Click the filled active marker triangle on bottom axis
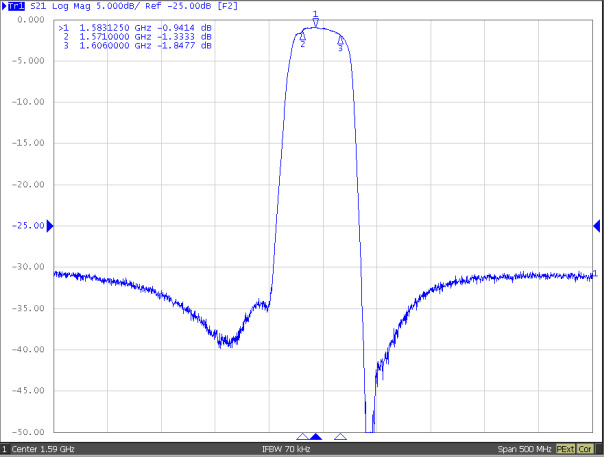This screenshot has height=457, width=604. (316, 437)
